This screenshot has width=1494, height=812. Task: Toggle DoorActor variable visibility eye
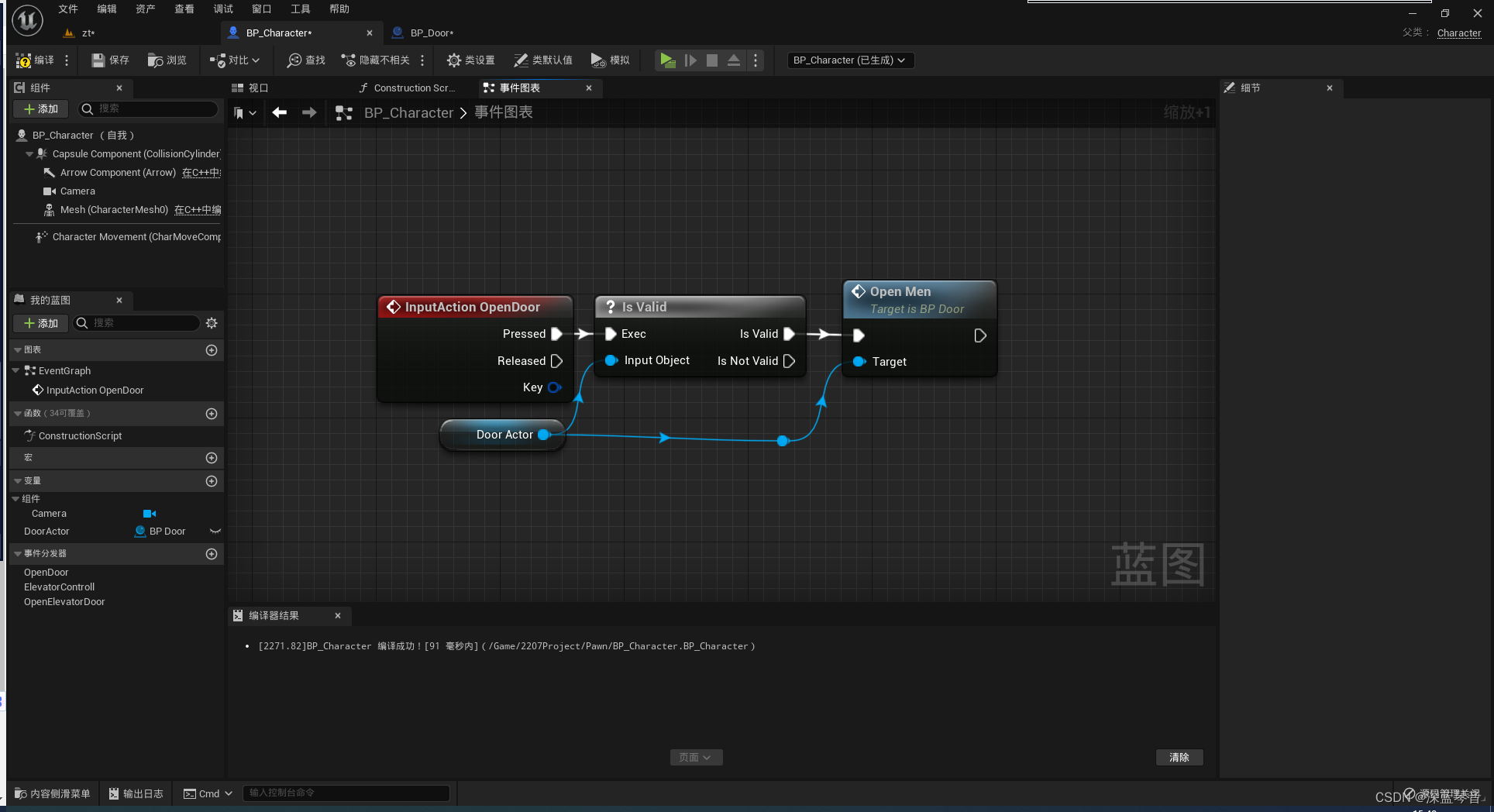pyautogui.click(x=215, y=531)
